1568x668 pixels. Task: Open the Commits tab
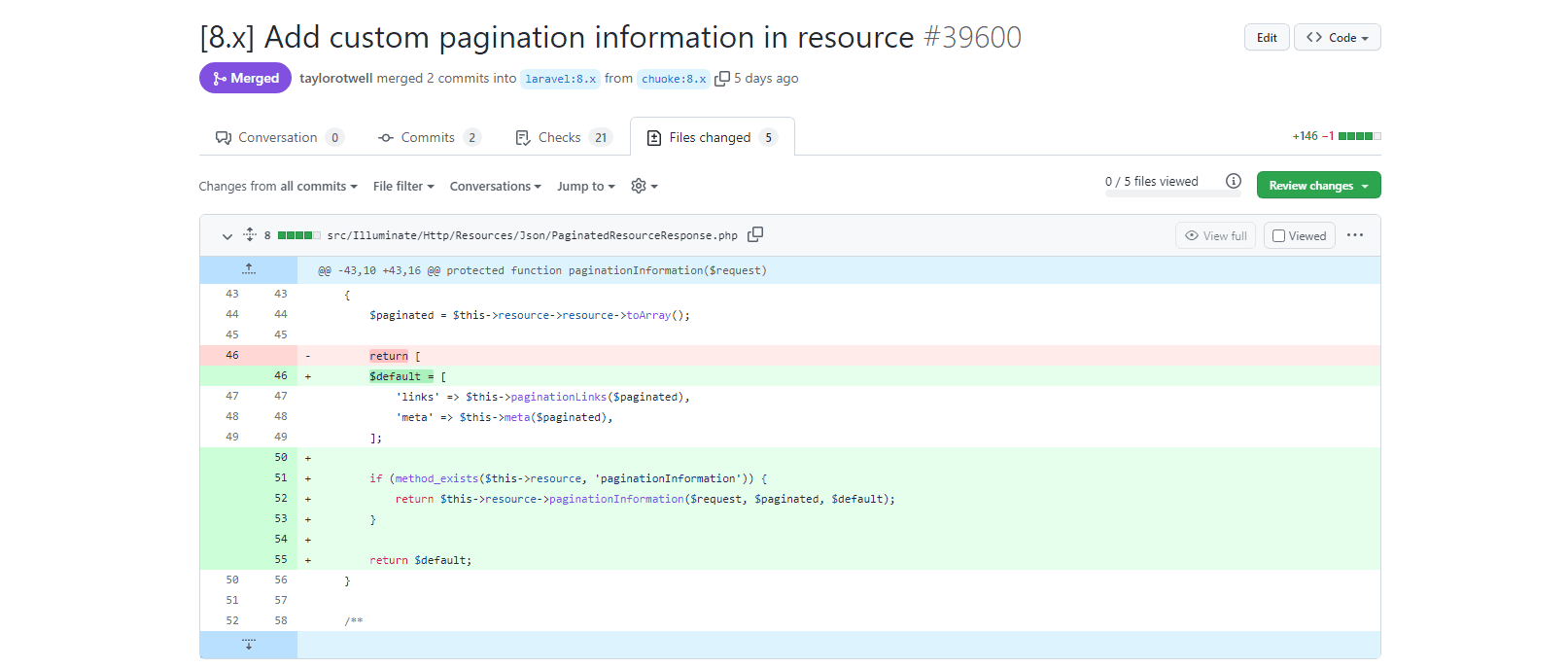click(429, 137)
